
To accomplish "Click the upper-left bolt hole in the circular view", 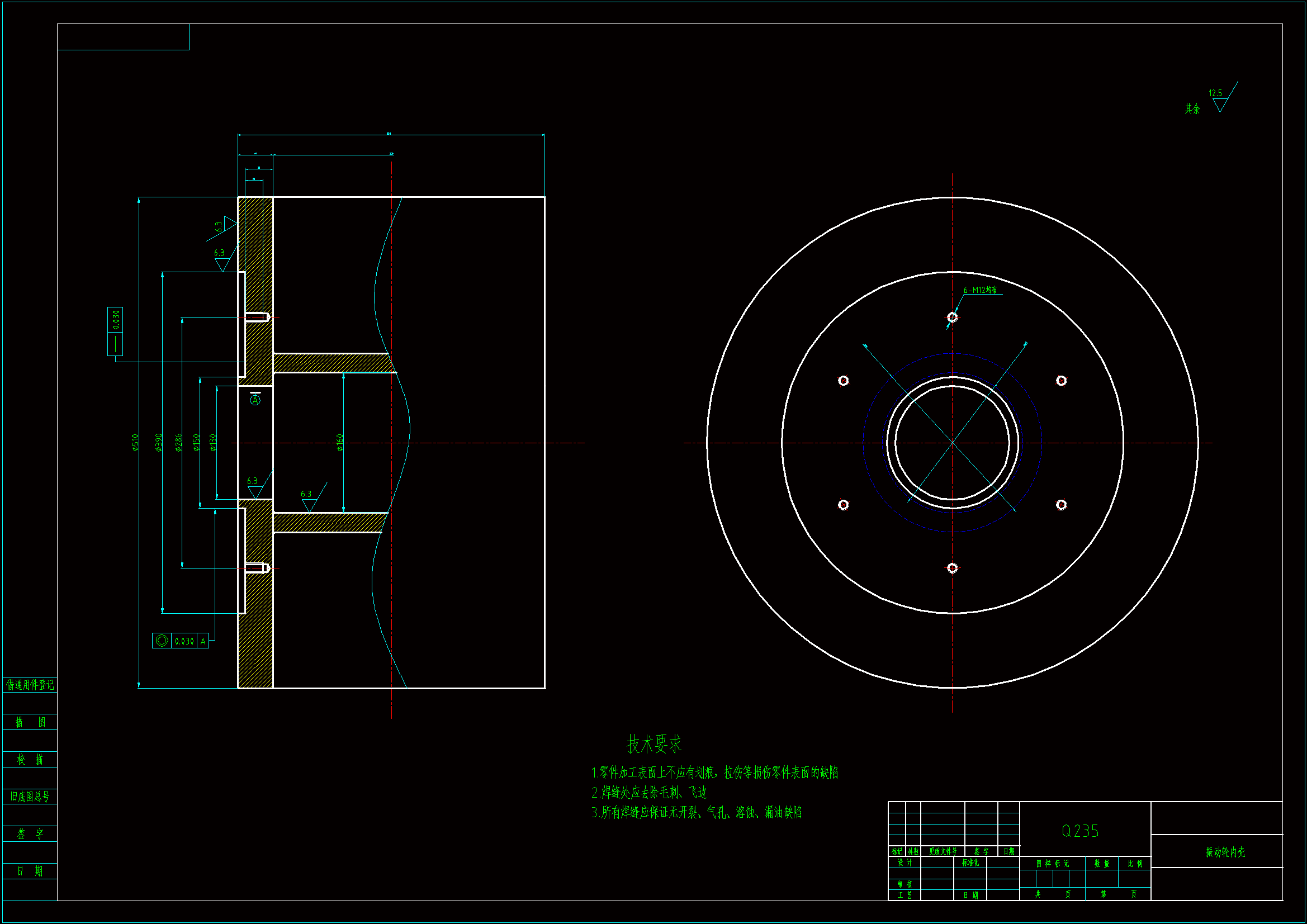I will (844, 380).
